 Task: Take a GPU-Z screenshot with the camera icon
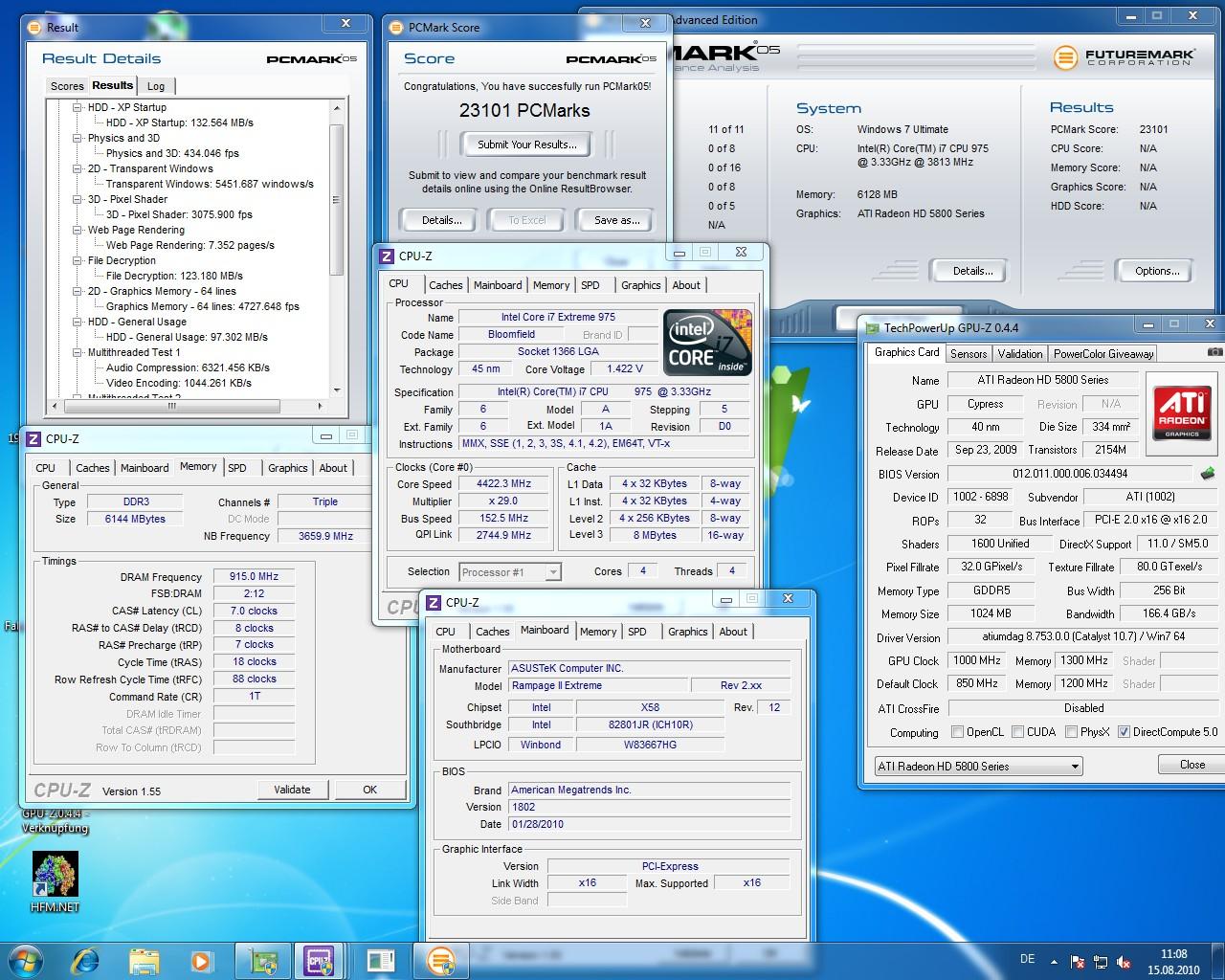tap(1214, 352)
